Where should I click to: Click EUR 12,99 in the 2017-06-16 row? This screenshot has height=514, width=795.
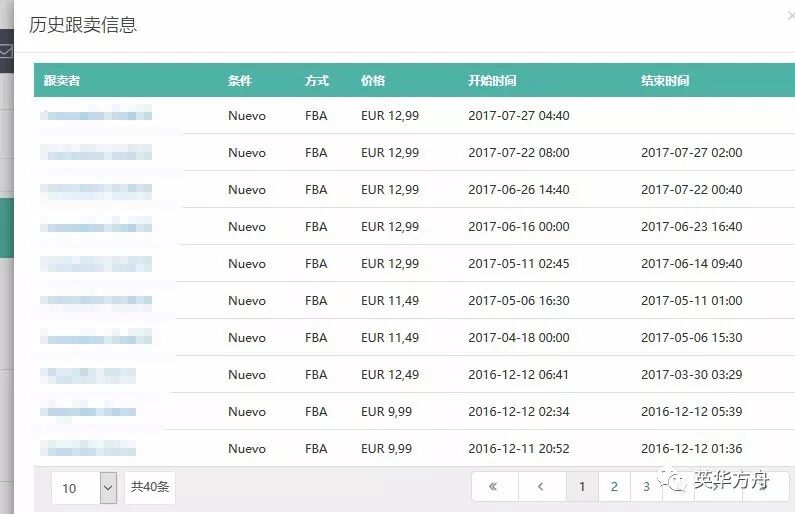(x=390, y=227)
